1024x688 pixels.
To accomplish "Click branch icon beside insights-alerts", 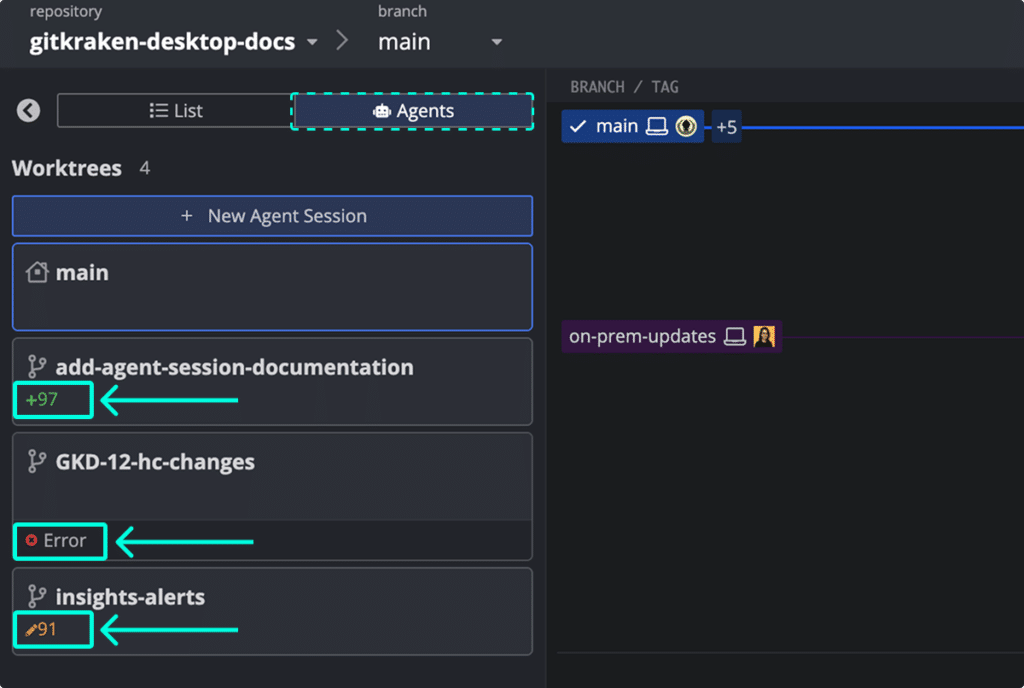I will [x=37, y=598].
